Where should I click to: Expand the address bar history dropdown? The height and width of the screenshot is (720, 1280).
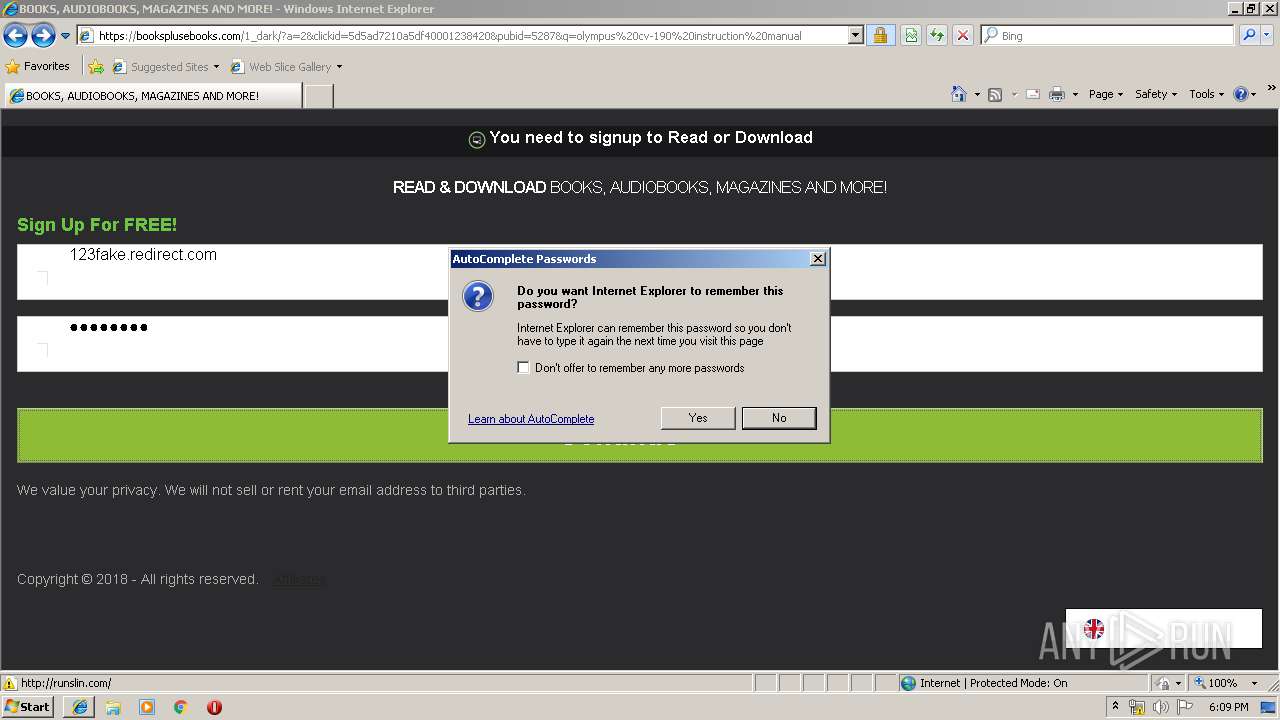pos(855,36)
